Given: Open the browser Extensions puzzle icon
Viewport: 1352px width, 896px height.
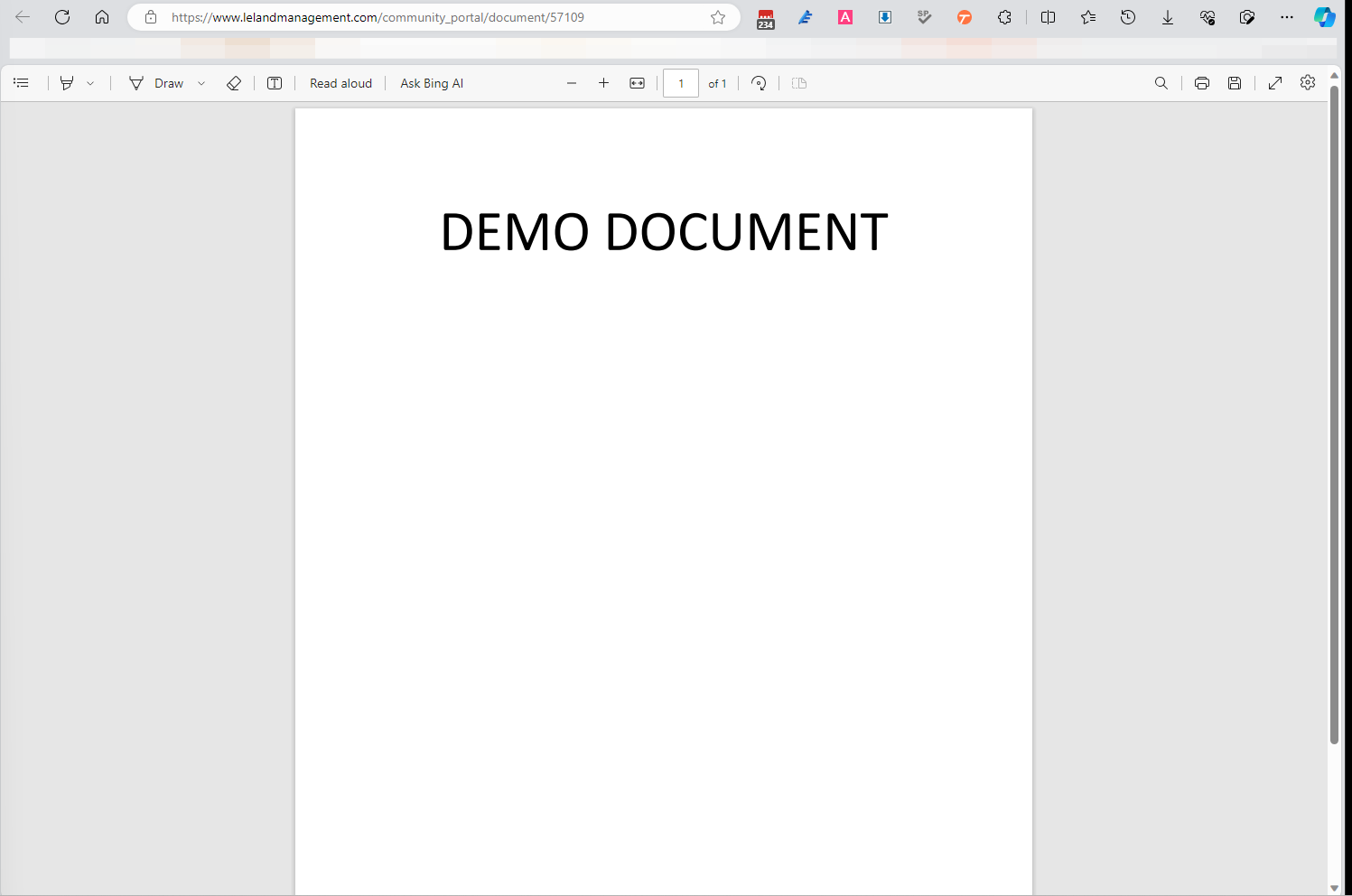Looking at the screenshot, I should 1004,17.
